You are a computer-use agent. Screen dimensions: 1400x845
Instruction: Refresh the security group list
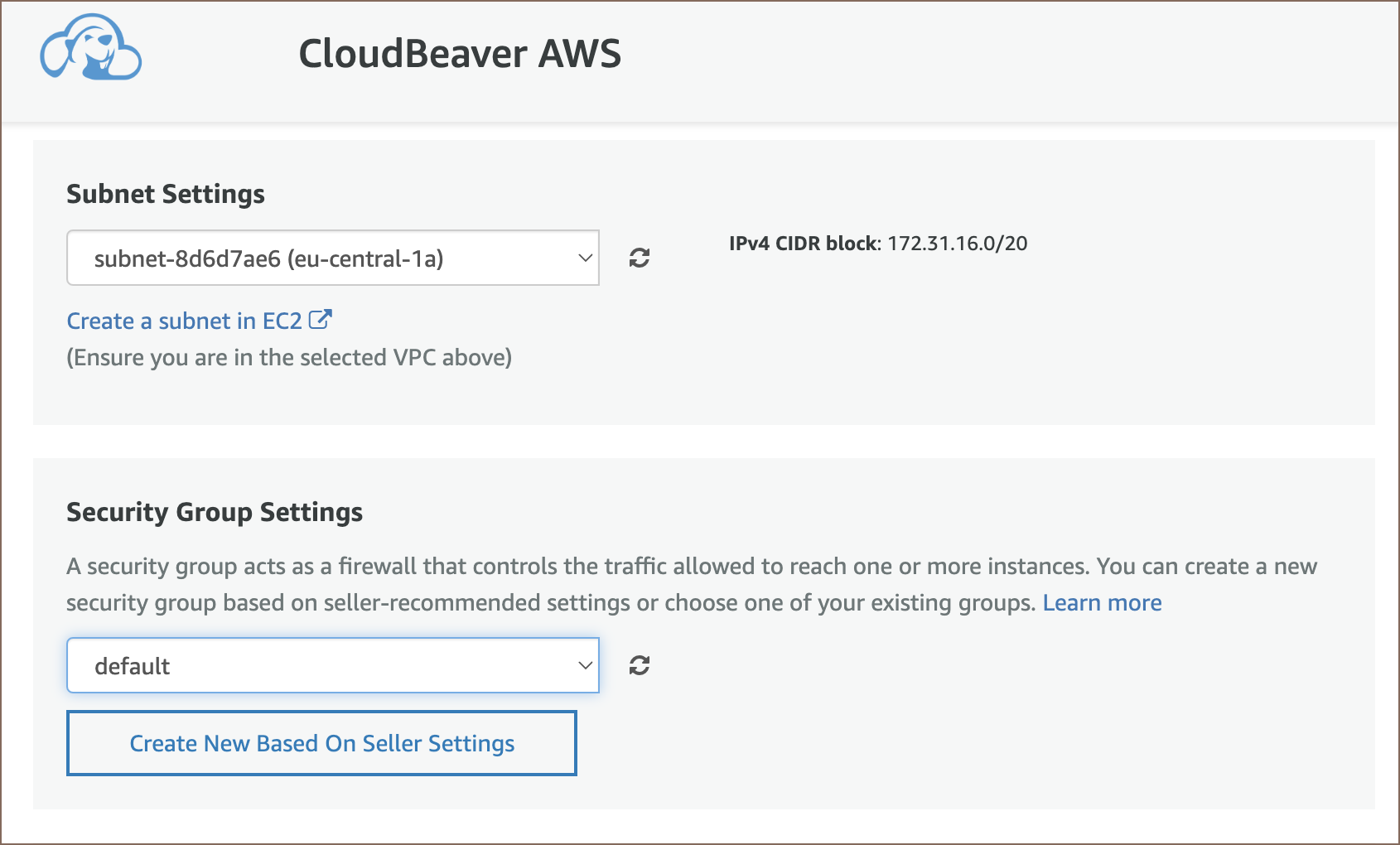(x=639, y=665)
